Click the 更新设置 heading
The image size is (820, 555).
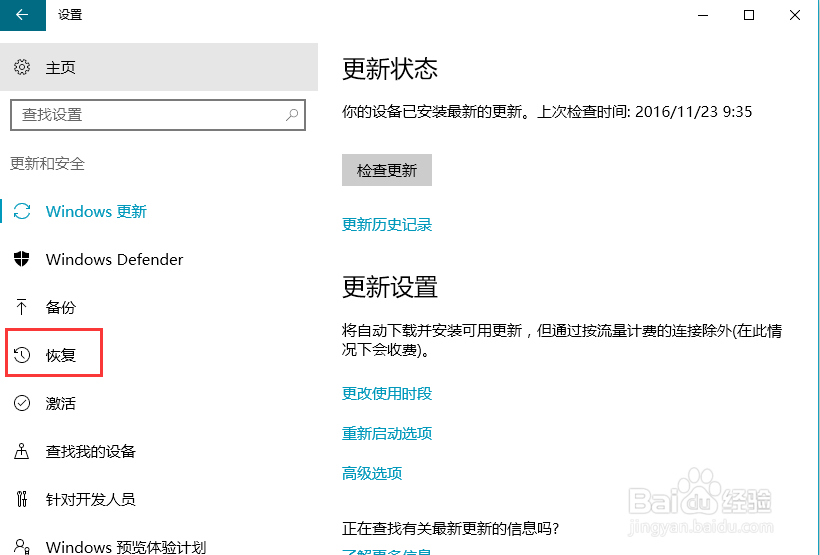pos(390,287)
